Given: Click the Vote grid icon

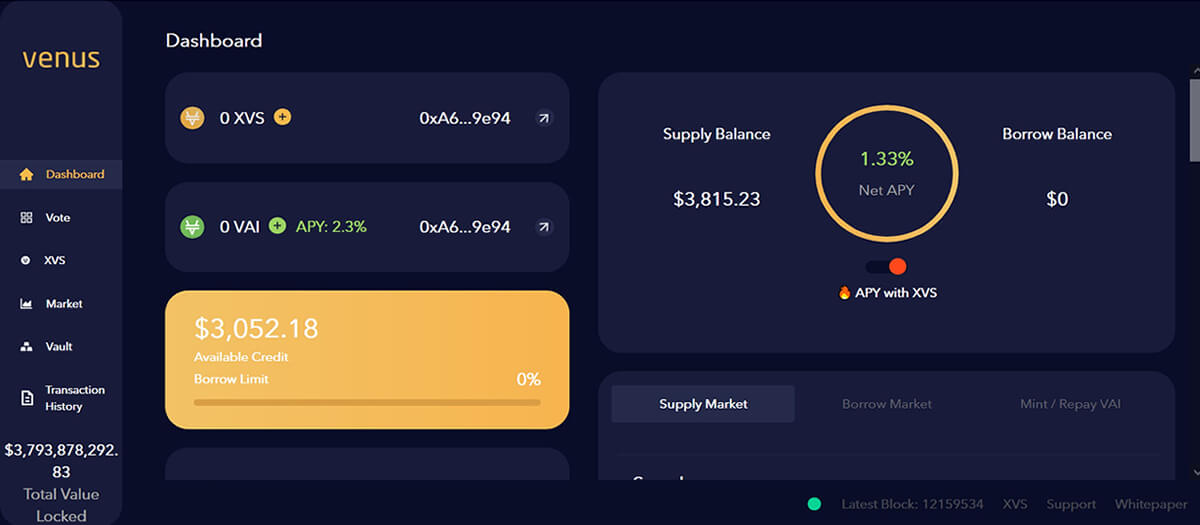Looking at the screenshot, I should tap(27, 217).
